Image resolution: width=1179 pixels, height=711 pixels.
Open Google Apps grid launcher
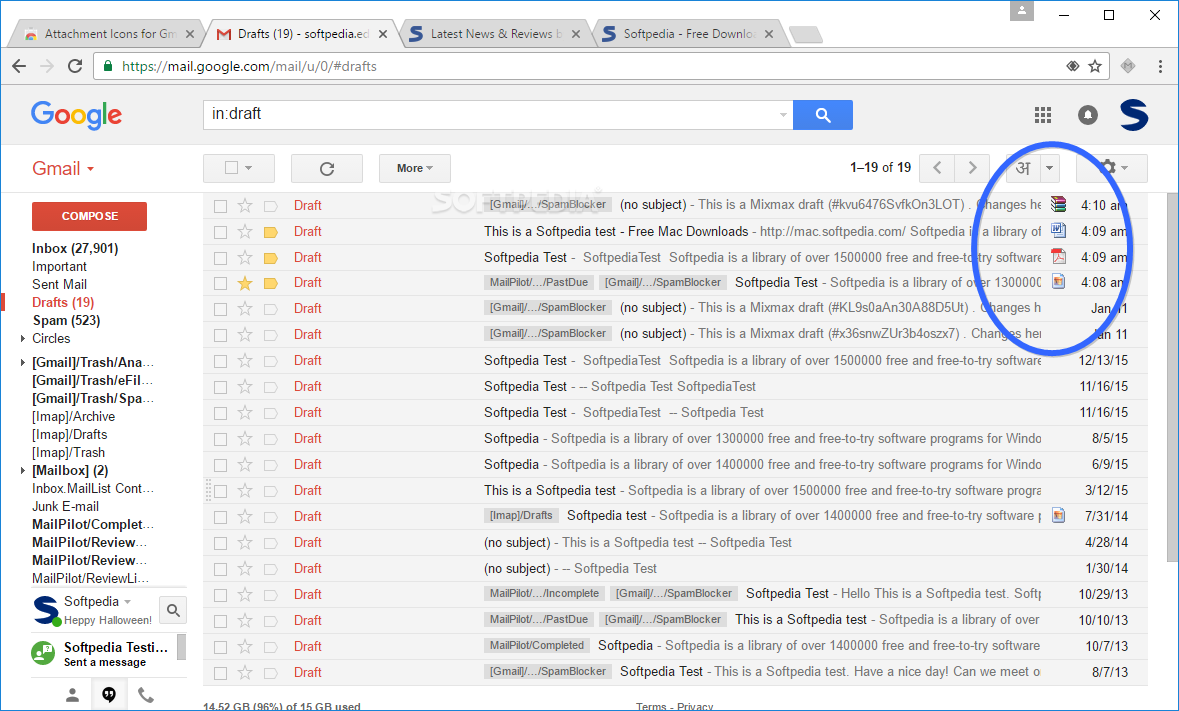(x=1042, y=115)
